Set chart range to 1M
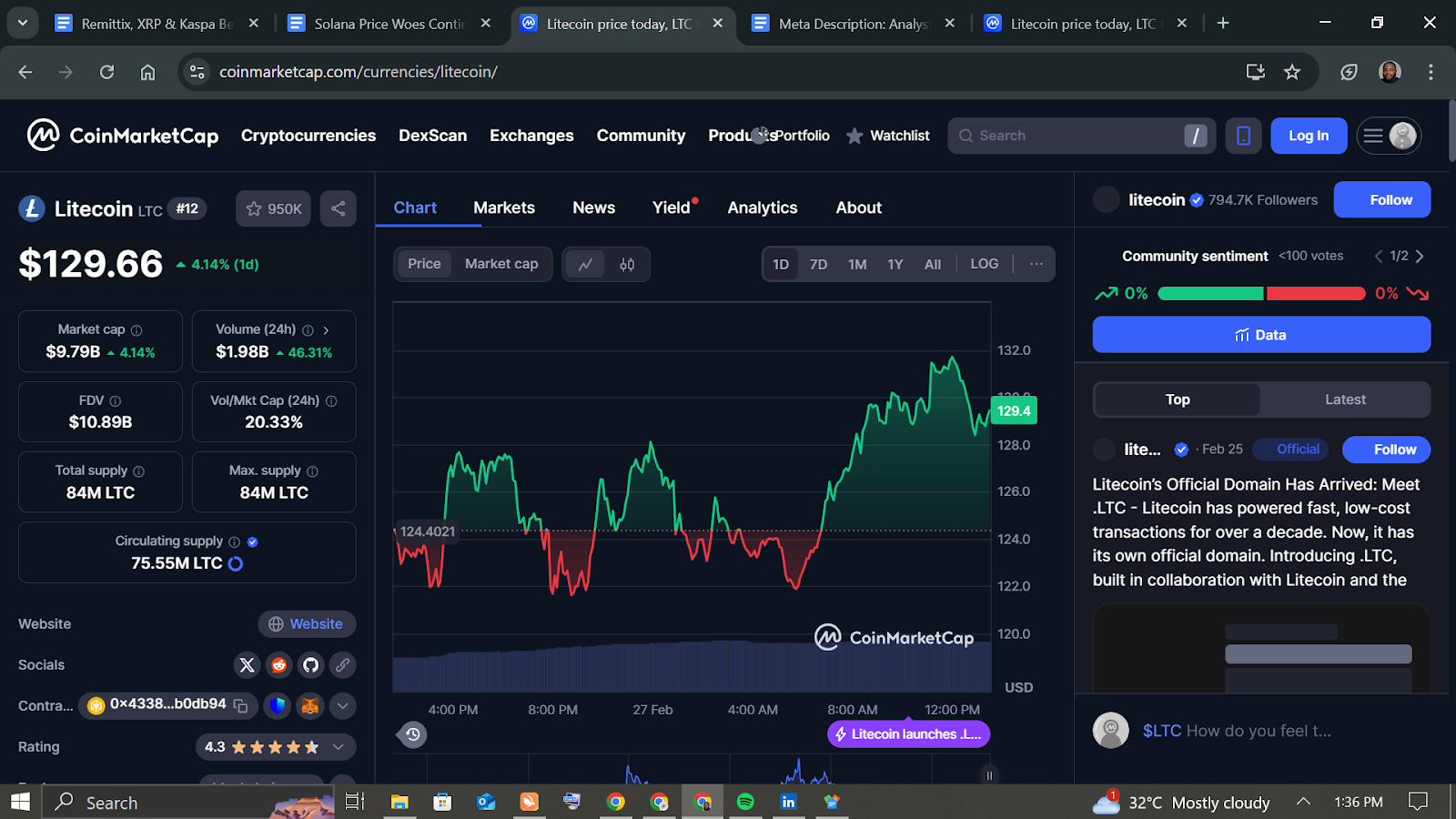This screenshot has width=1456, height=819. point(857,264)
